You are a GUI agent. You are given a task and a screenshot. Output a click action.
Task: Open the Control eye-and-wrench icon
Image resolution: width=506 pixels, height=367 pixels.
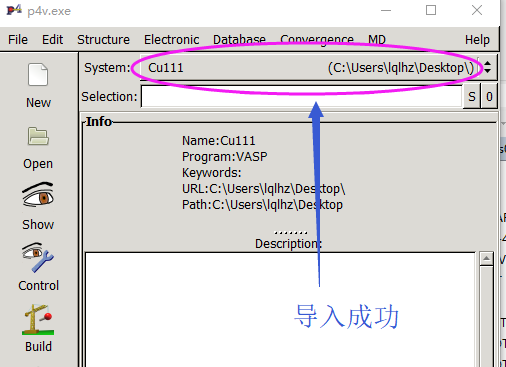point(38,257)
